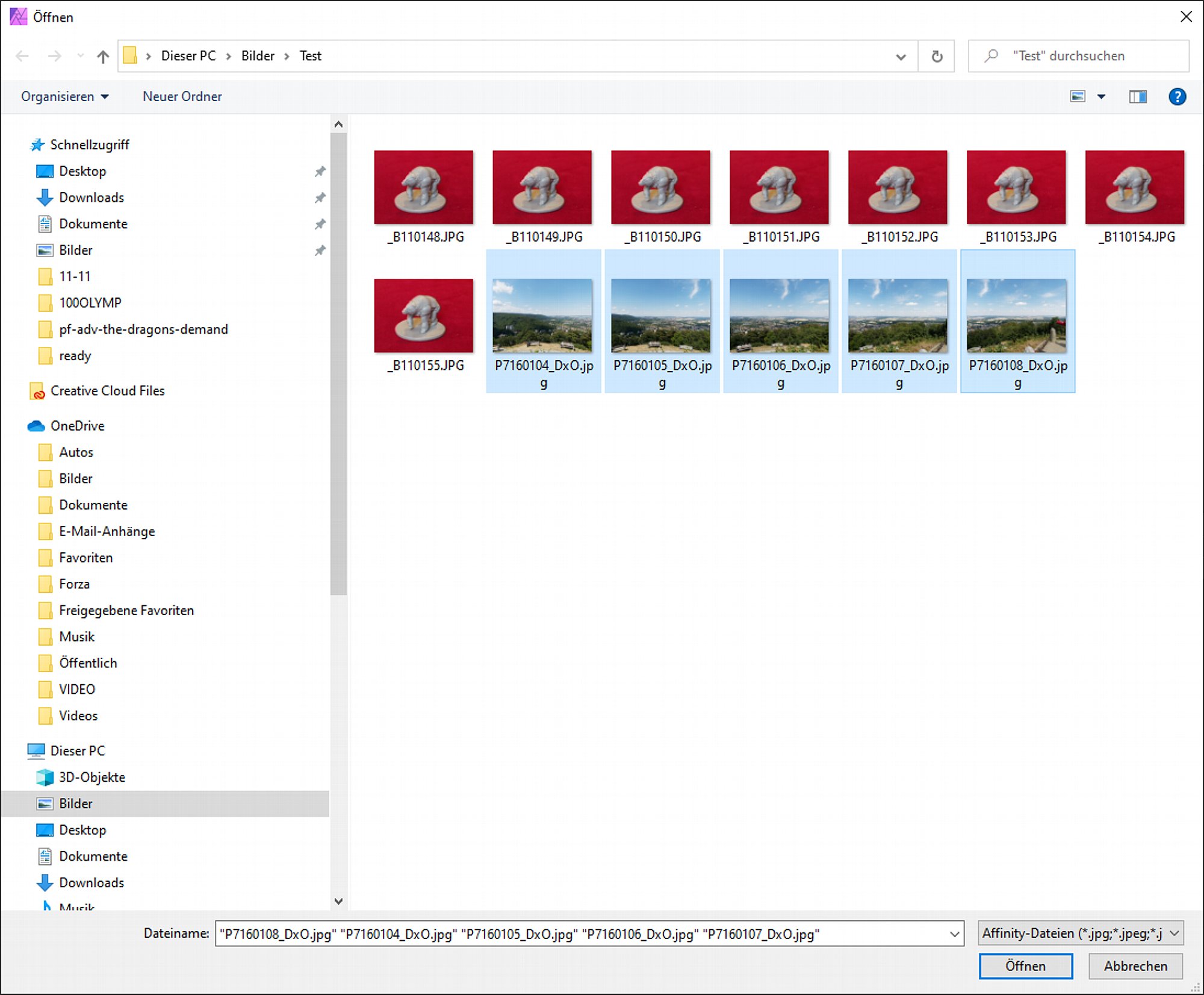Click the sidebar vertical scrollbar thumb

click(338, 364)
